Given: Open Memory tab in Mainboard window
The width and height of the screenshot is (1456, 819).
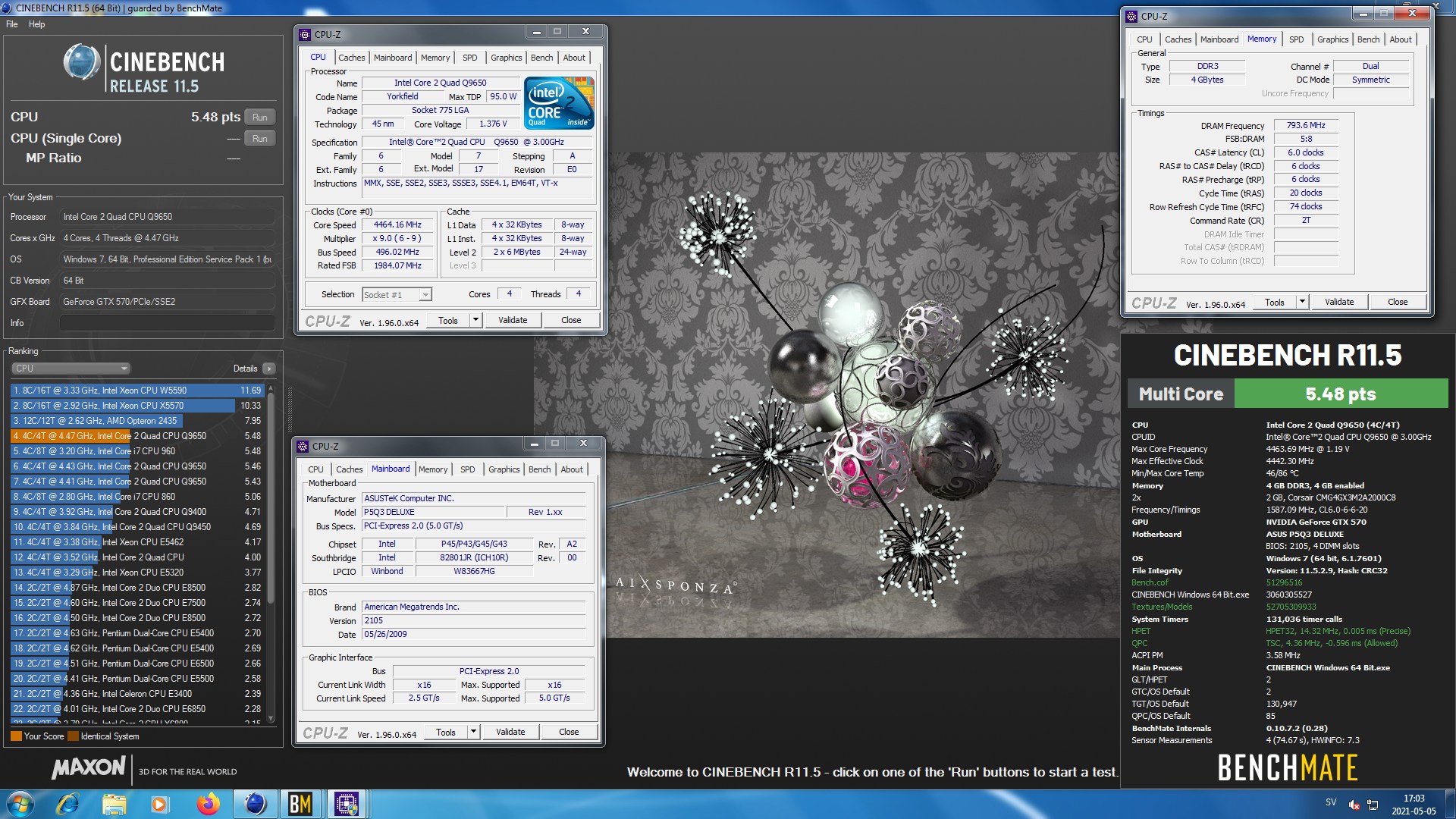Looking at the screenshot, I should tap(433, 469).
